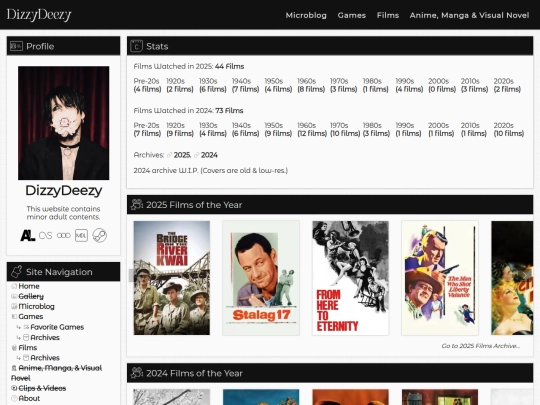Open the 2025 archive link in Stats
Screen dimensions: 540x405
tap(182, 155)
